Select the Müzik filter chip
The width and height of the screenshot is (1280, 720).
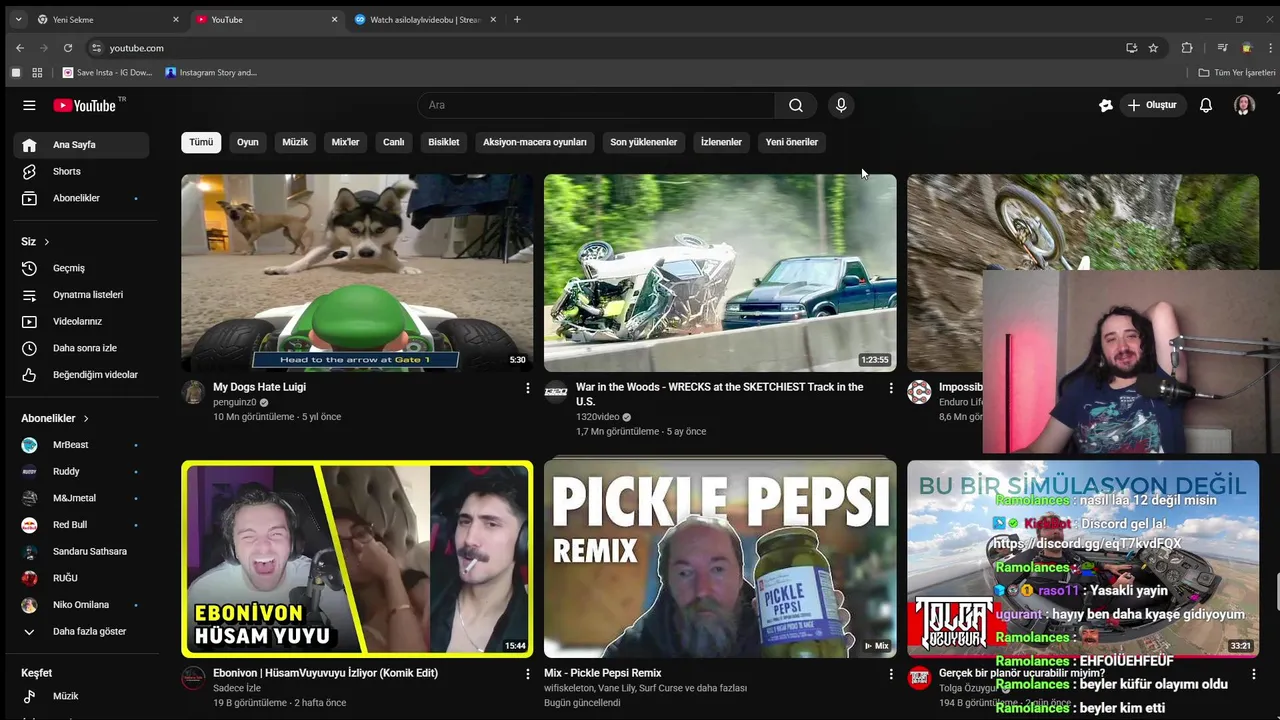(x=295, y=142)
